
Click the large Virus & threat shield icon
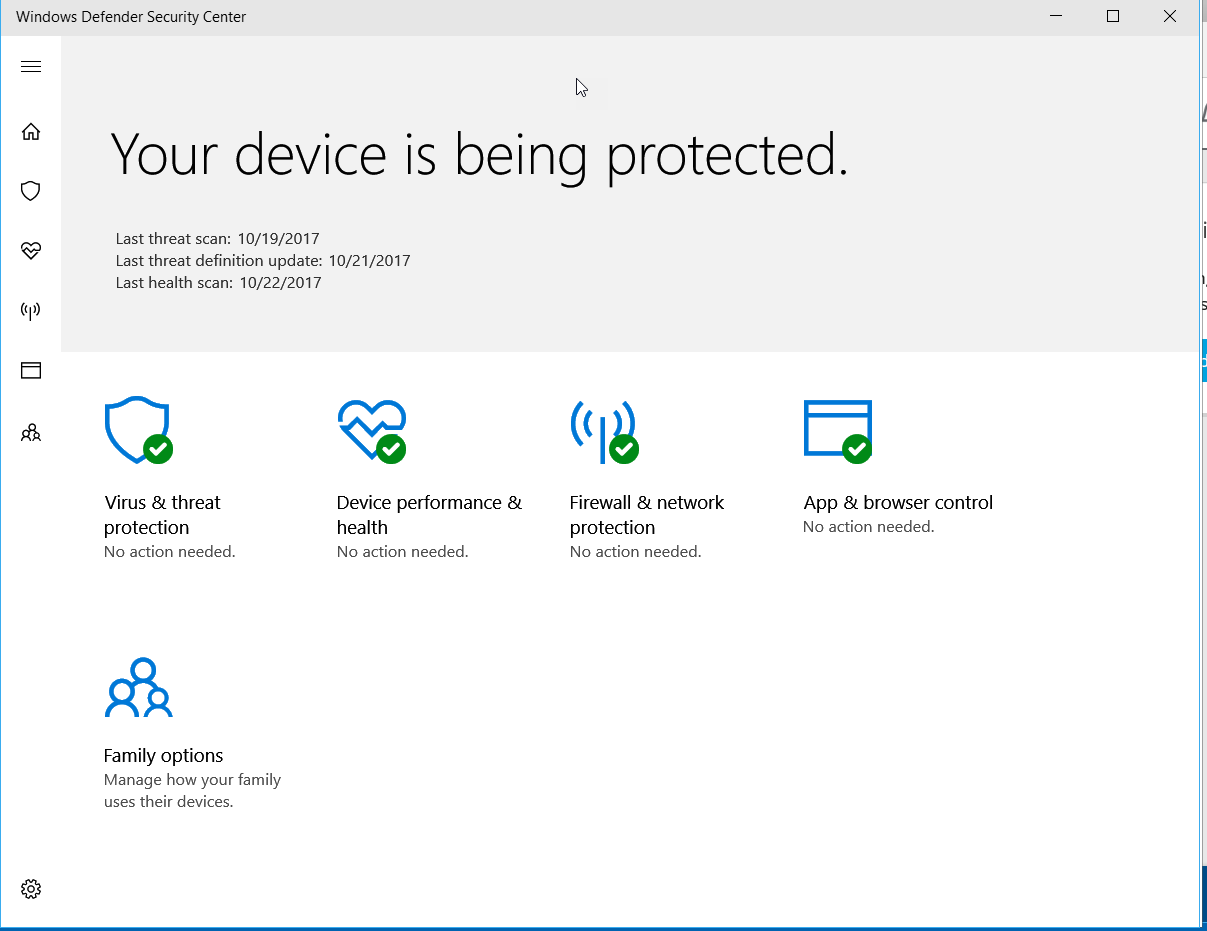pyautogui.click(x=139, y=430)
